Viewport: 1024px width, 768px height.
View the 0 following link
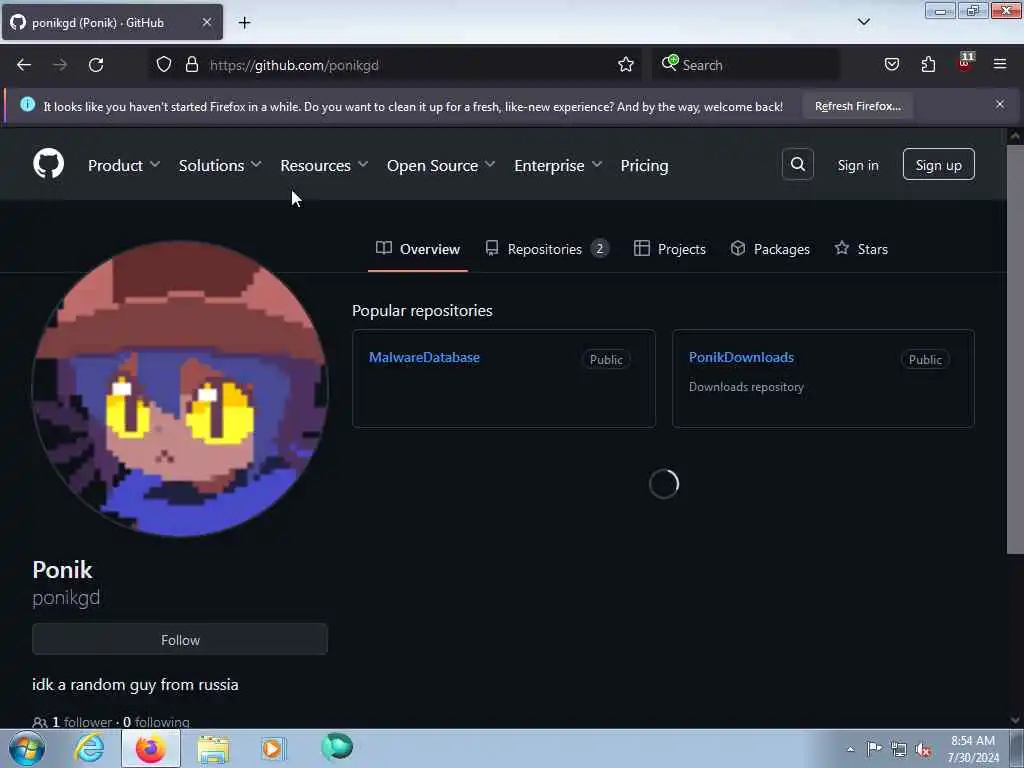[157, 722]
